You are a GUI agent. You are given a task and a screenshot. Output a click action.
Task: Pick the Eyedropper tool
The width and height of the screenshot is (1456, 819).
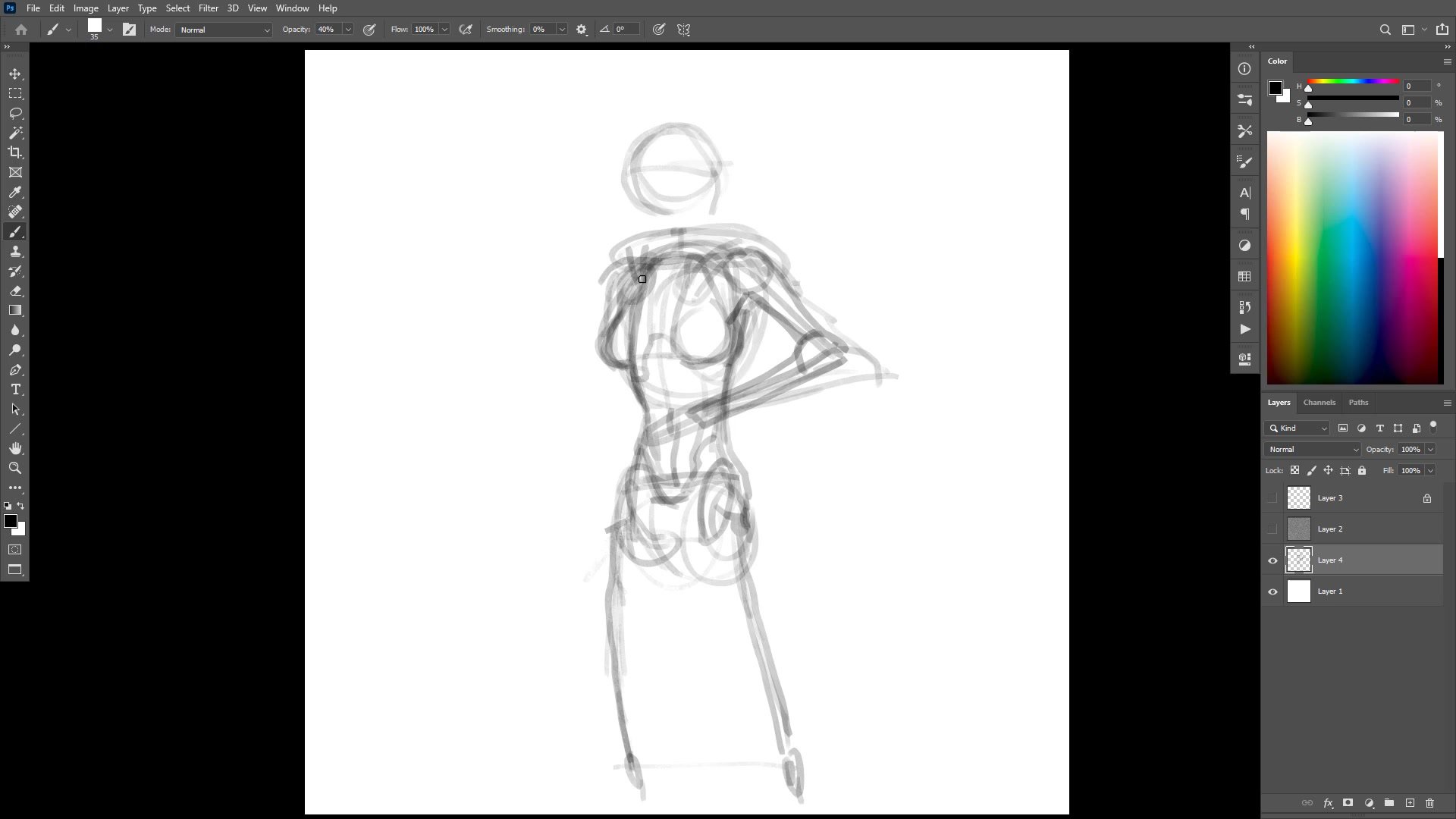point(15,193)
